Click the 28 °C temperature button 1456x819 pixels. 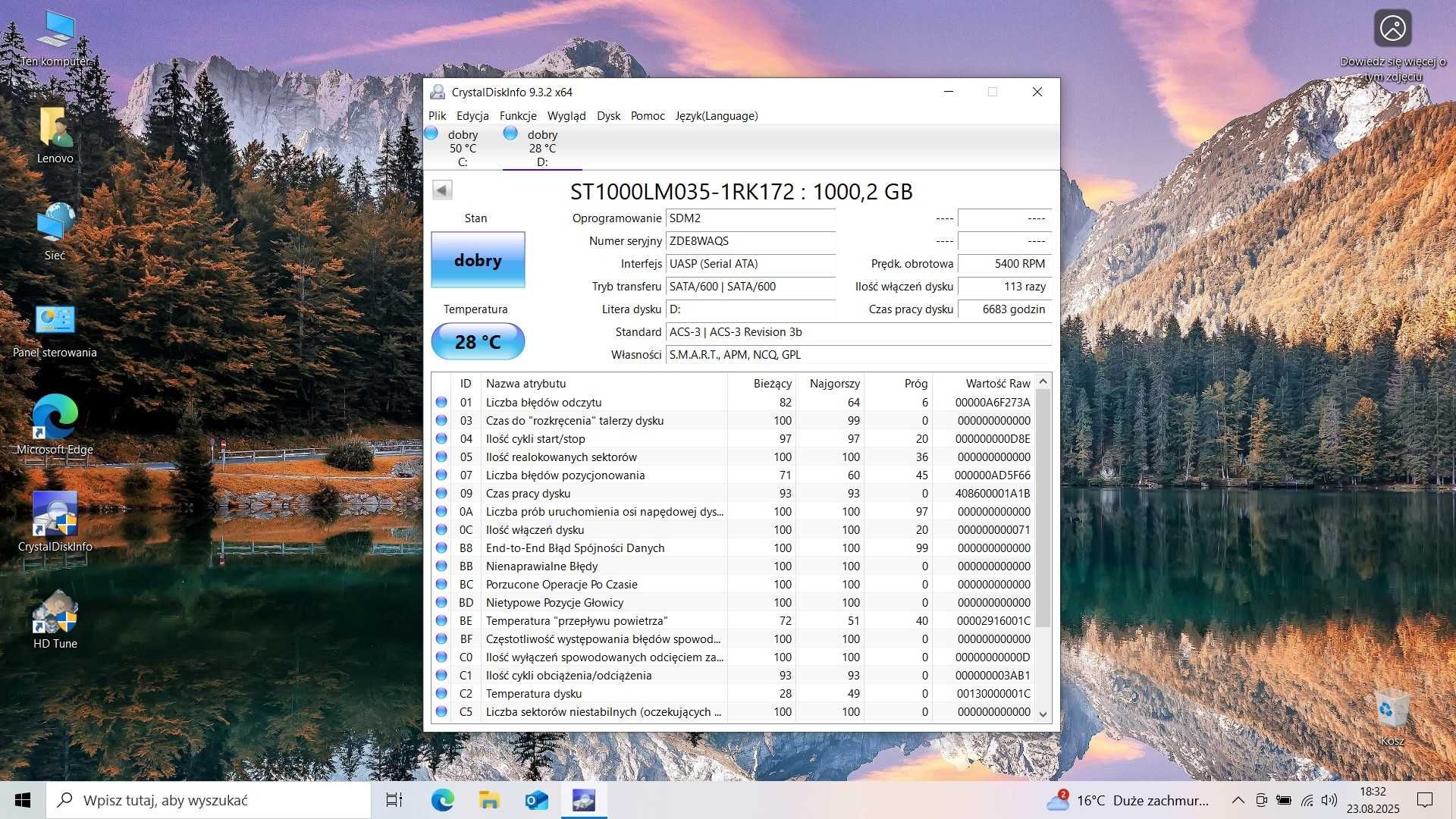tap(478, 341)
